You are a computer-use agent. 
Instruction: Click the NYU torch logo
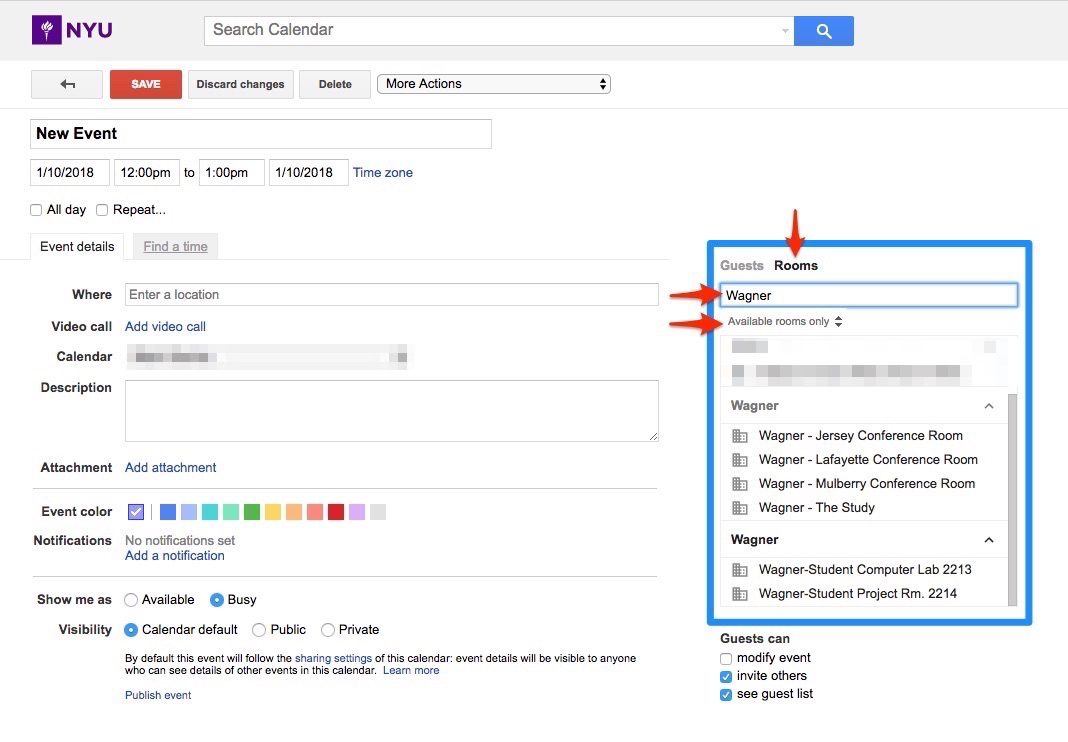46,30
